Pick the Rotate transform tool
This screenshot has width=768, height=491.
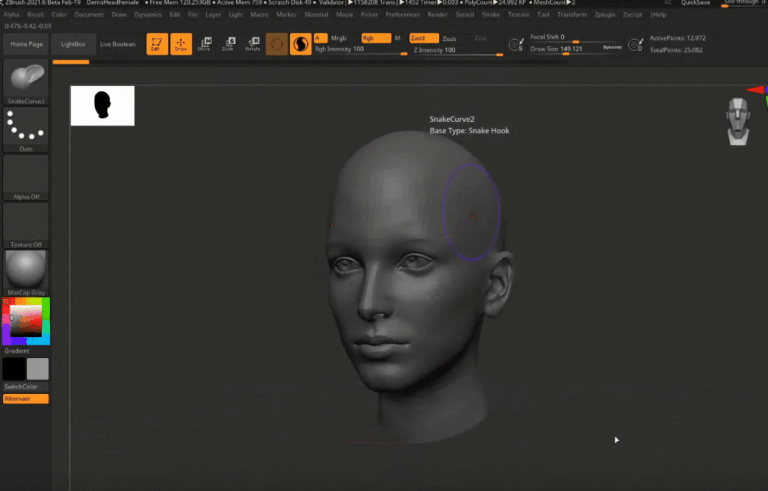(252, 44)
